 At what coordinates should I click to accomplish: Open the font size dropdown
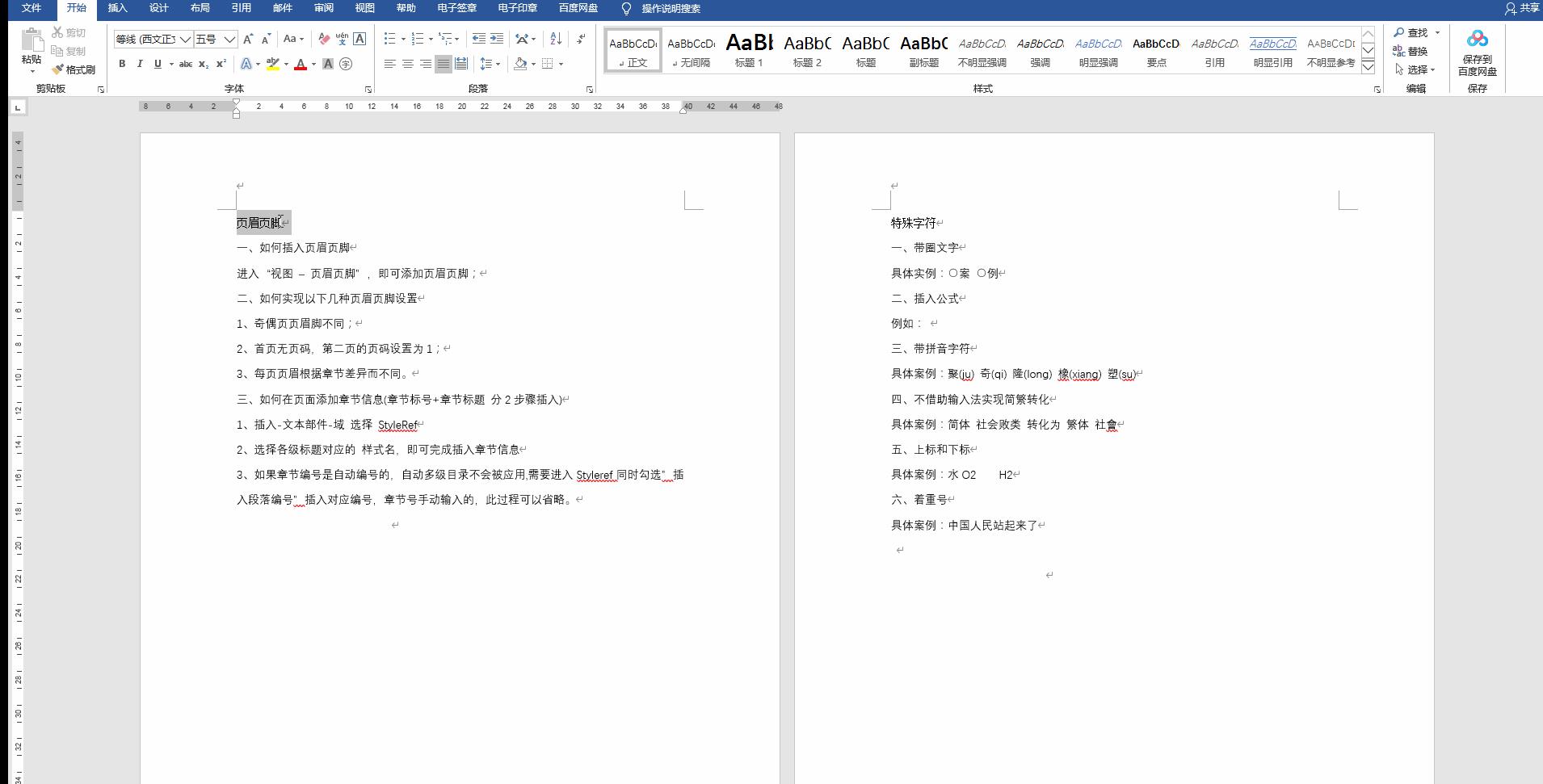229,39
